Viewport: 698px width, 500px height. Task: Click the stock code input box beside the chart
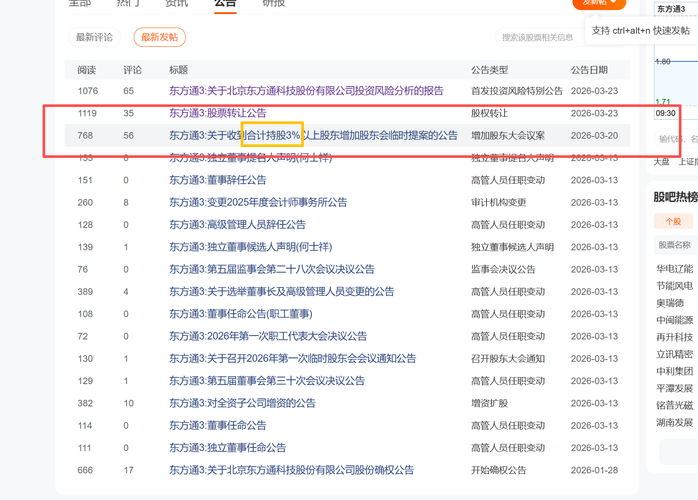pyautogui.click(x=677, y=139)
